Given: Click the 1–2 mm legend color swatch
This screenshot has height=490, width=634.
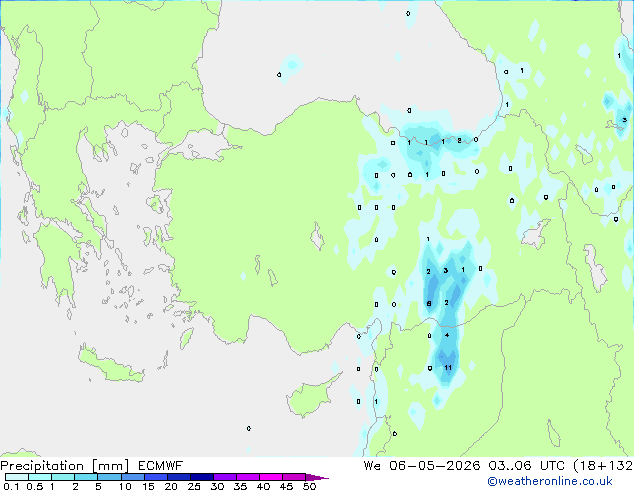Looking at the screenshot, I should tap(63, 477).
